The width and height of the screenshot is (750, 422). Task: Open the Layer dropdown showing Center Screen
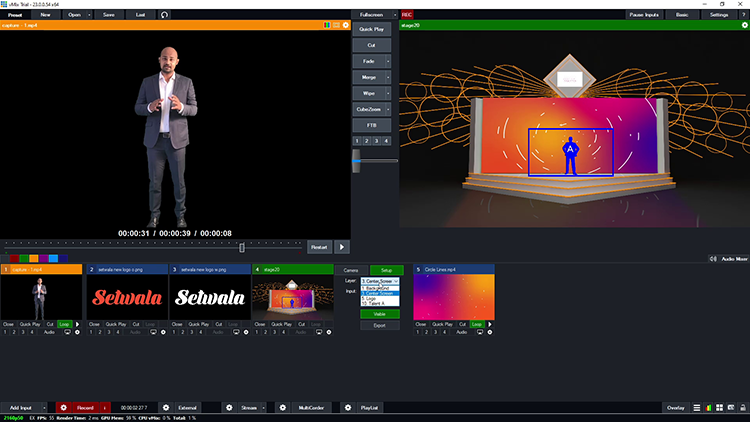coord(380,281)
